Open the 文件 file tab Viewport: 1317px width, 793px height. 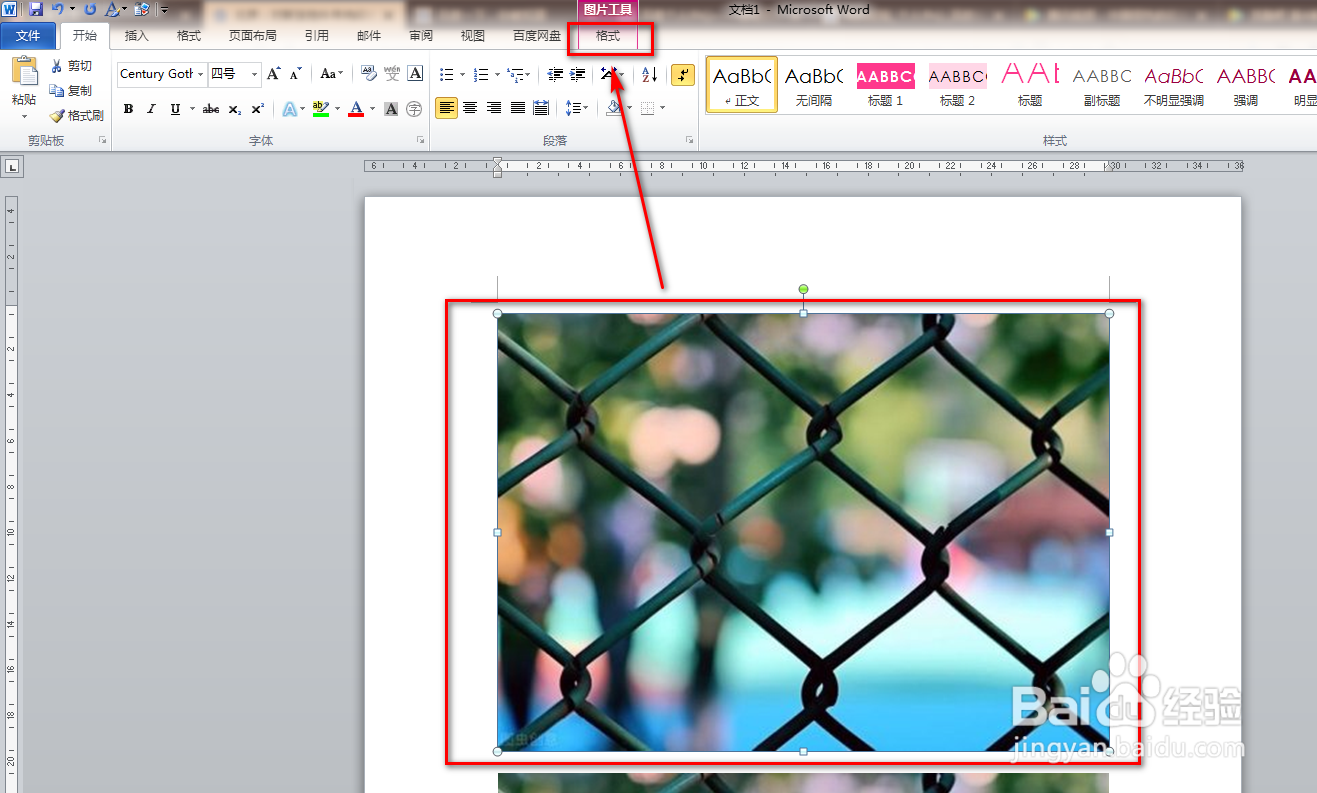29,36
